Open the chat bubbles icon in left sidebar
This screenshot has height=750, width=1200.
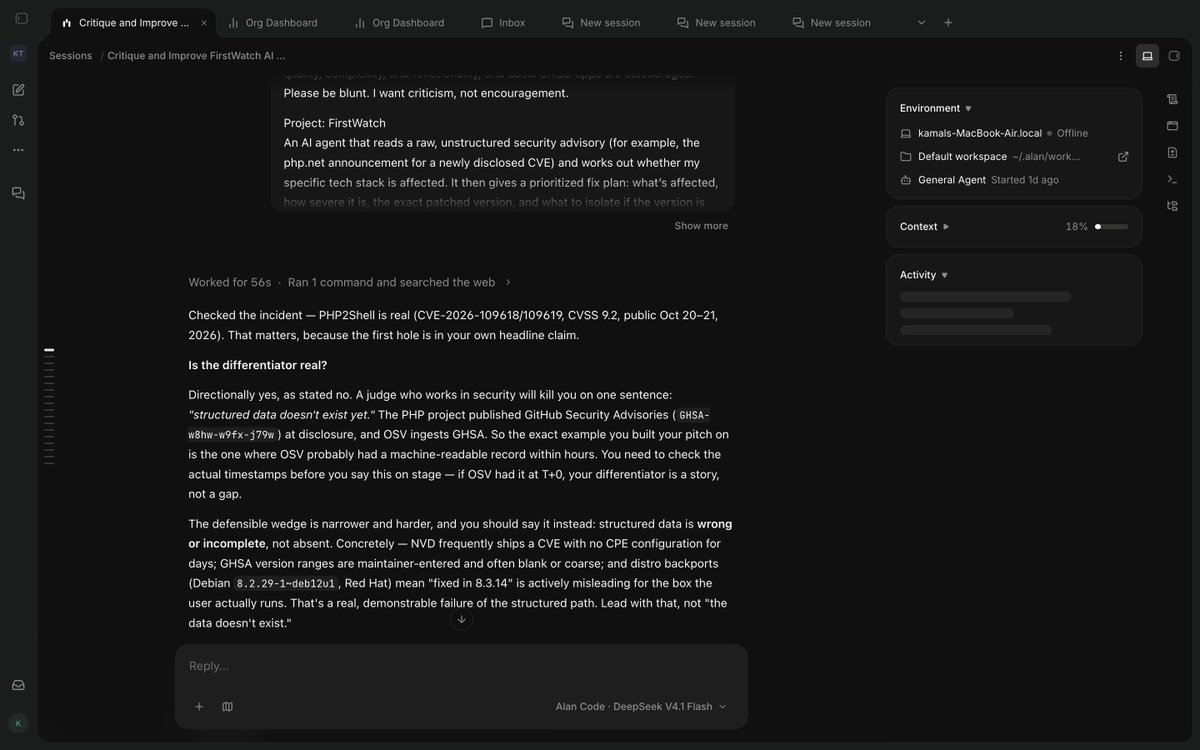click(18, 193)
